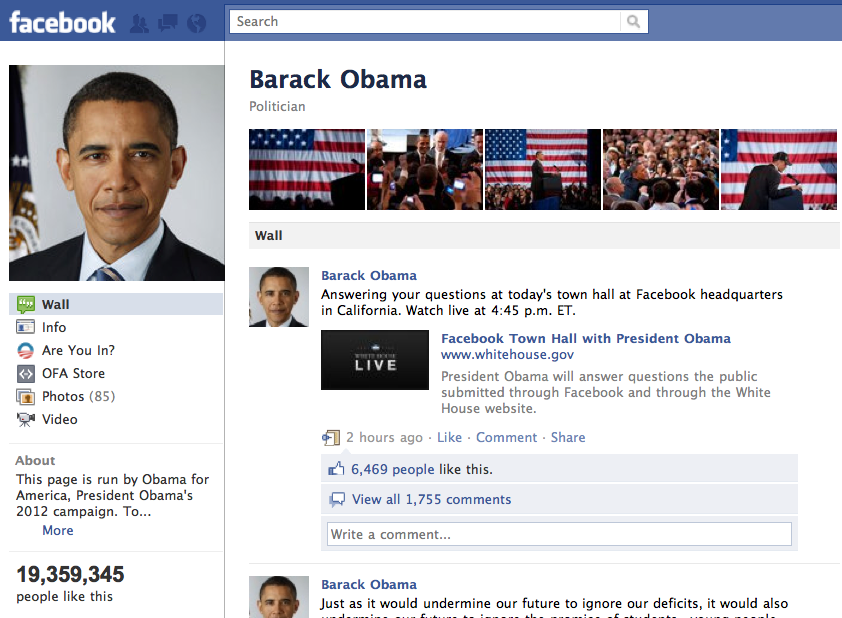Open Barack Obama's large profile picture
This screenshot has width=842, height=618.
click(117, 173)
